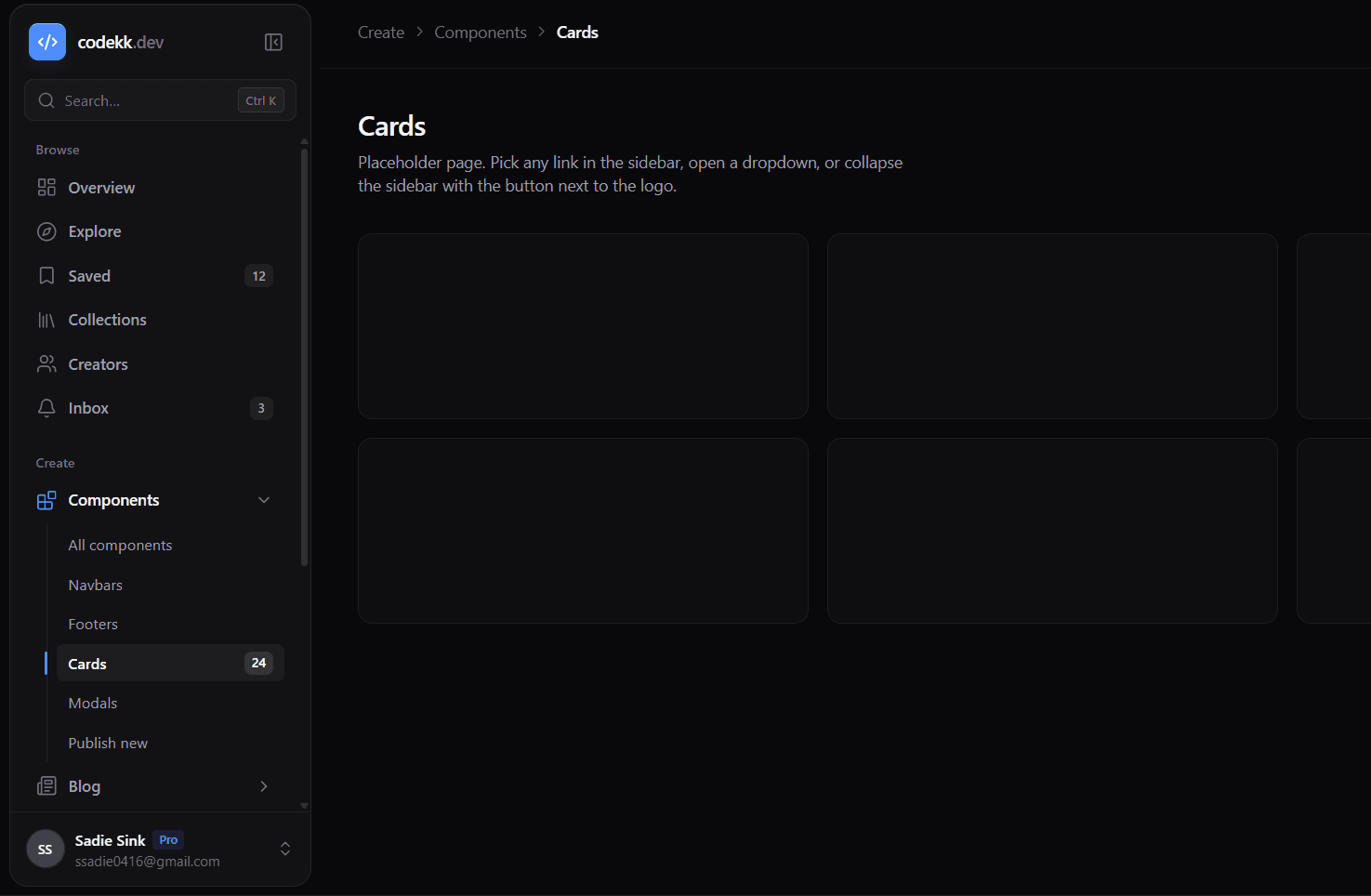Viewport: 1371px width, 896px height.
Task: Expand the Blog section chevron
Action: 264,786
